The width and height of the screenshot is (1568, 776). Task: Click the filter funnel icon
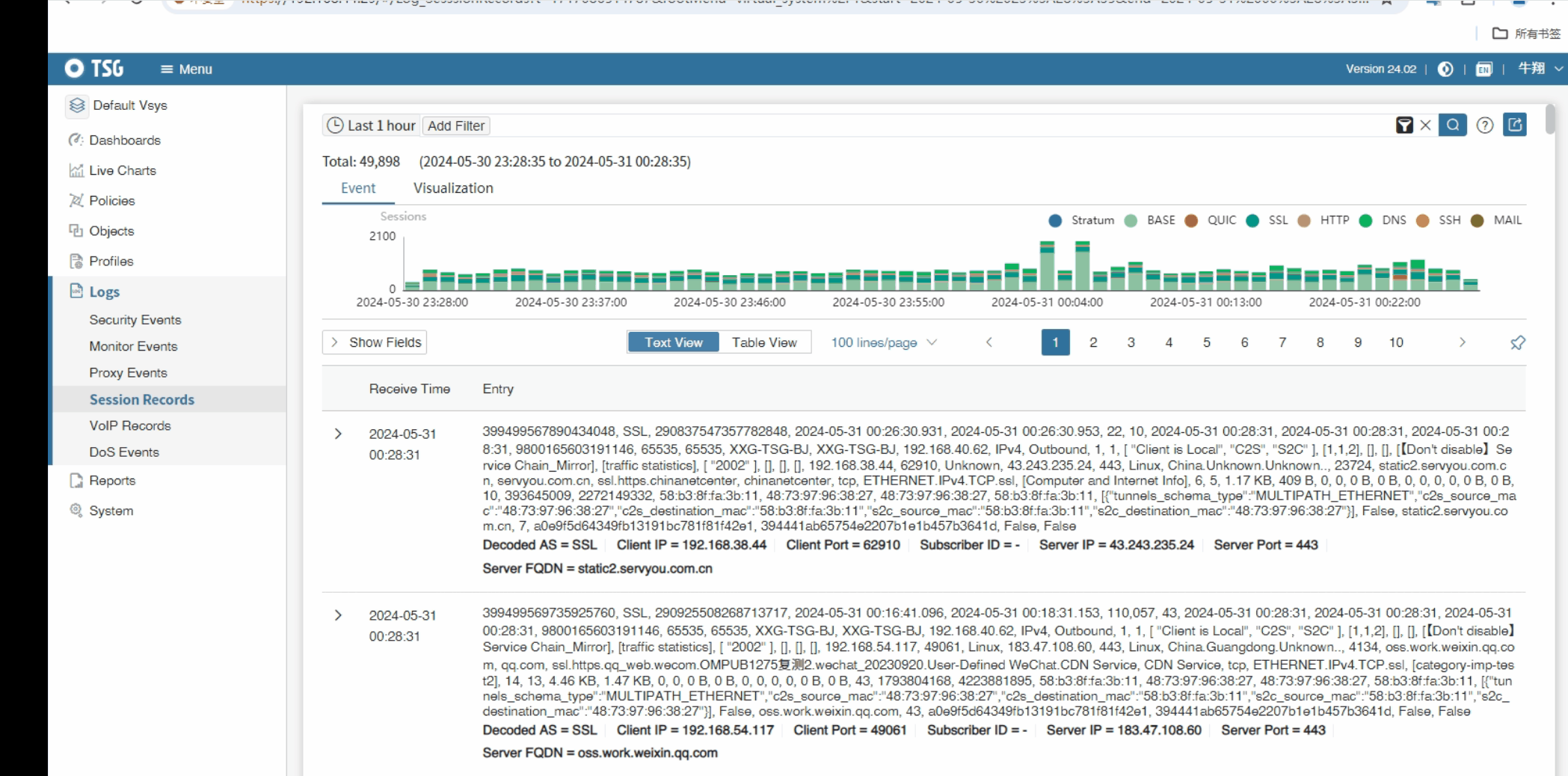[1404, 126]
